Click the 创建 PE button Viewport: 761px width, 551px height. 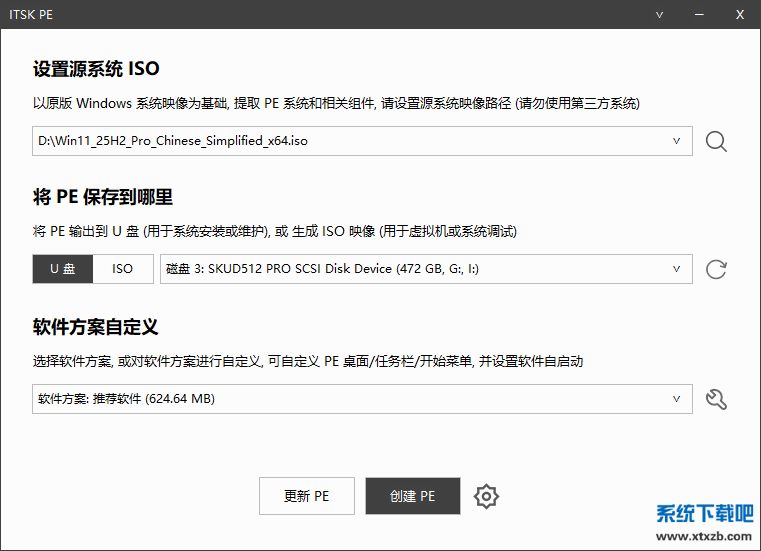tap(413, 496)
